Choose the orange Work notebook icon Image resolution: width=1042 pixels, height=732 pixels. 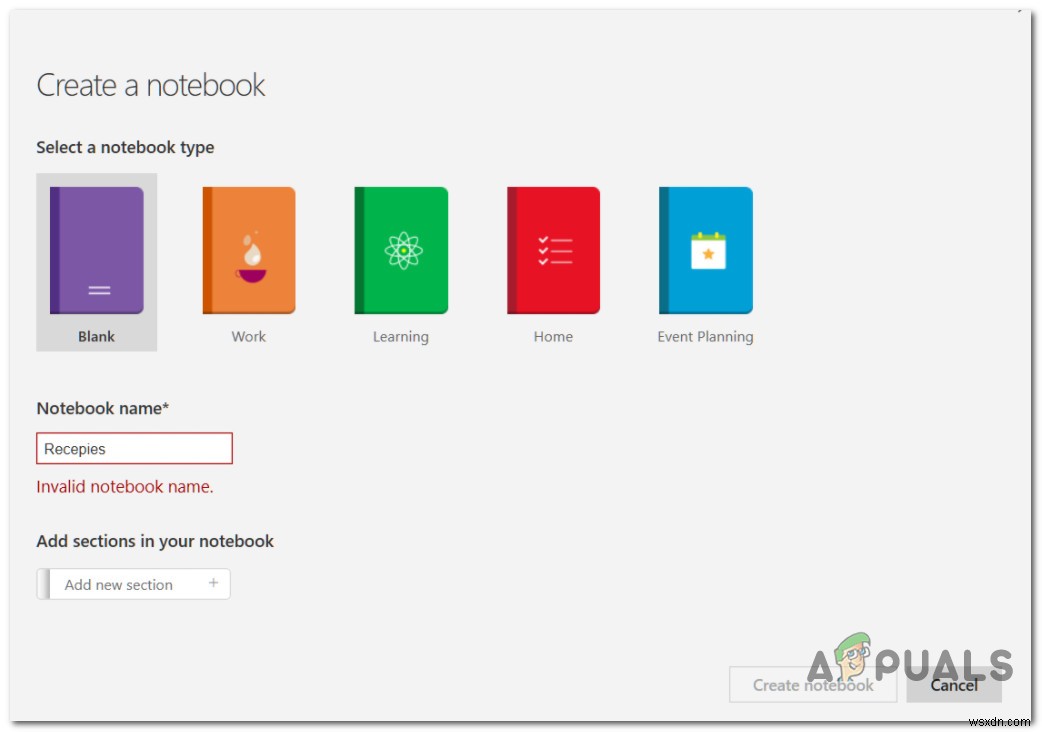tap(249, 250)
